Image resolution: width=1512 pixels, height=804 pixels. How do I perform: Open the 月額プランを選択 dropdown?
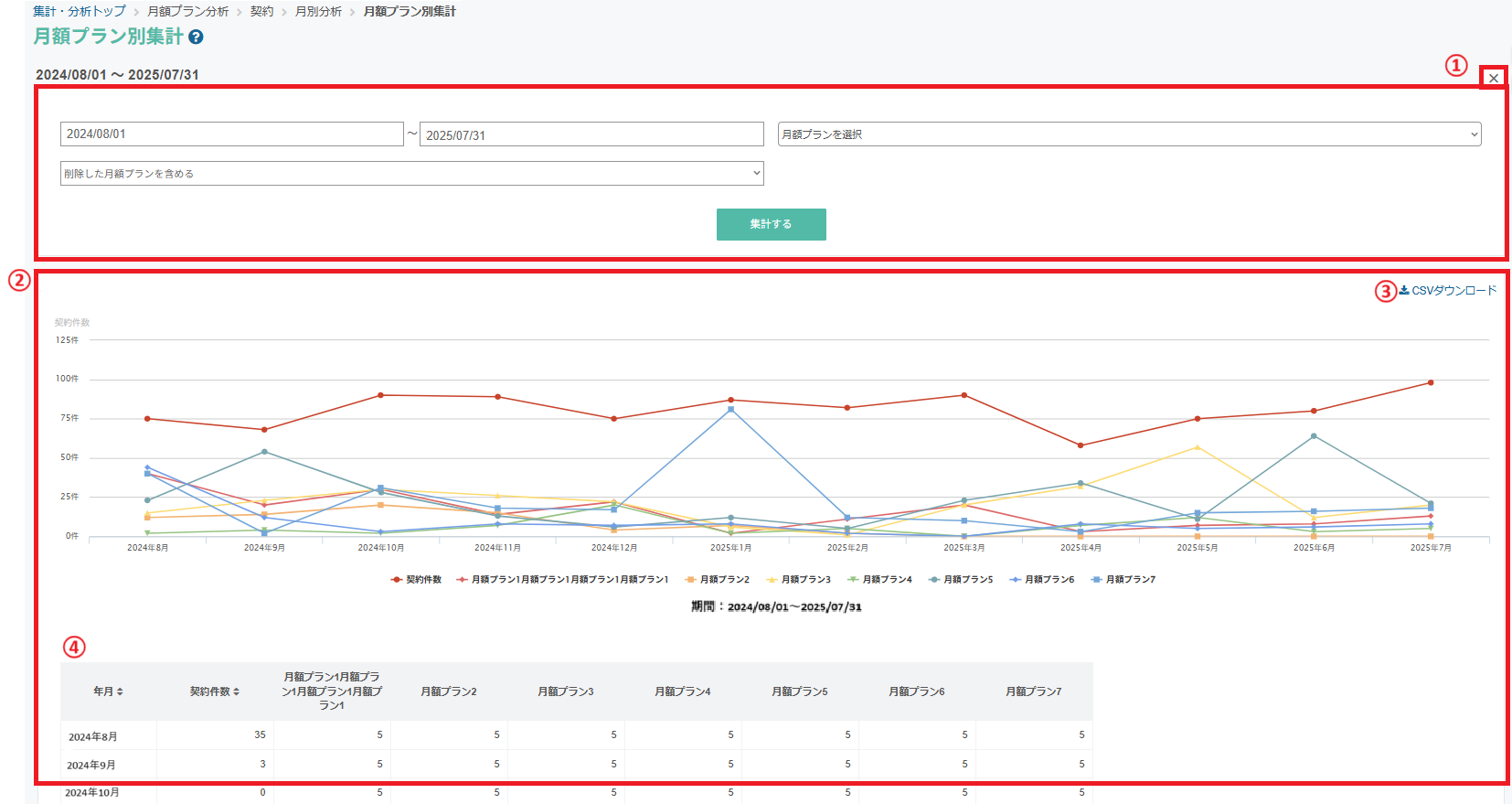tap(1128, 134)
